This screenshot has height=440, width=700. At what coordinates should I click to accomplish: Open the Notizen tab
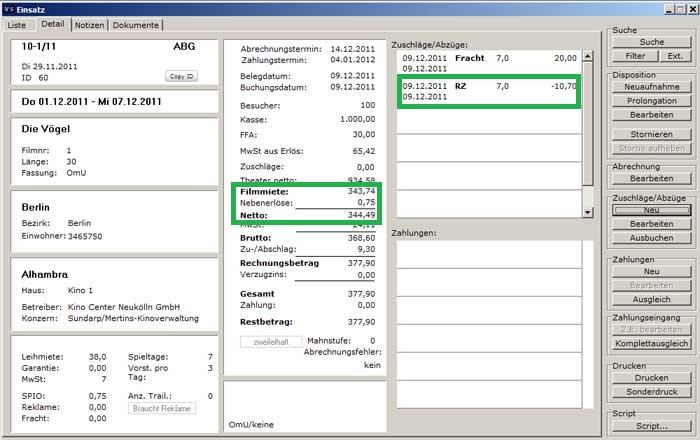pos(87,24)
